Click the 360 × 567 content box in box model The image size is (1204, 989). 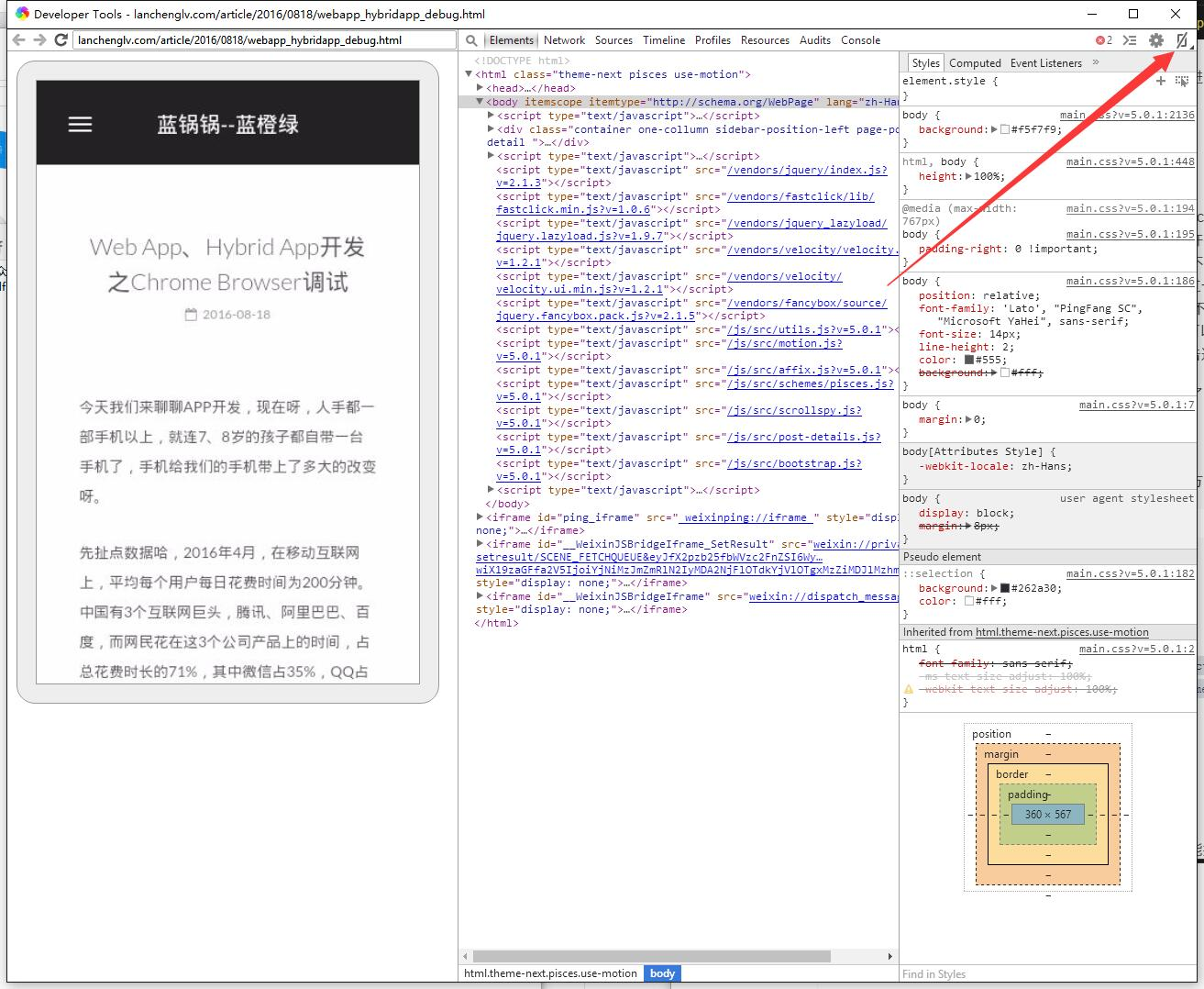(x=1047, y=814)
